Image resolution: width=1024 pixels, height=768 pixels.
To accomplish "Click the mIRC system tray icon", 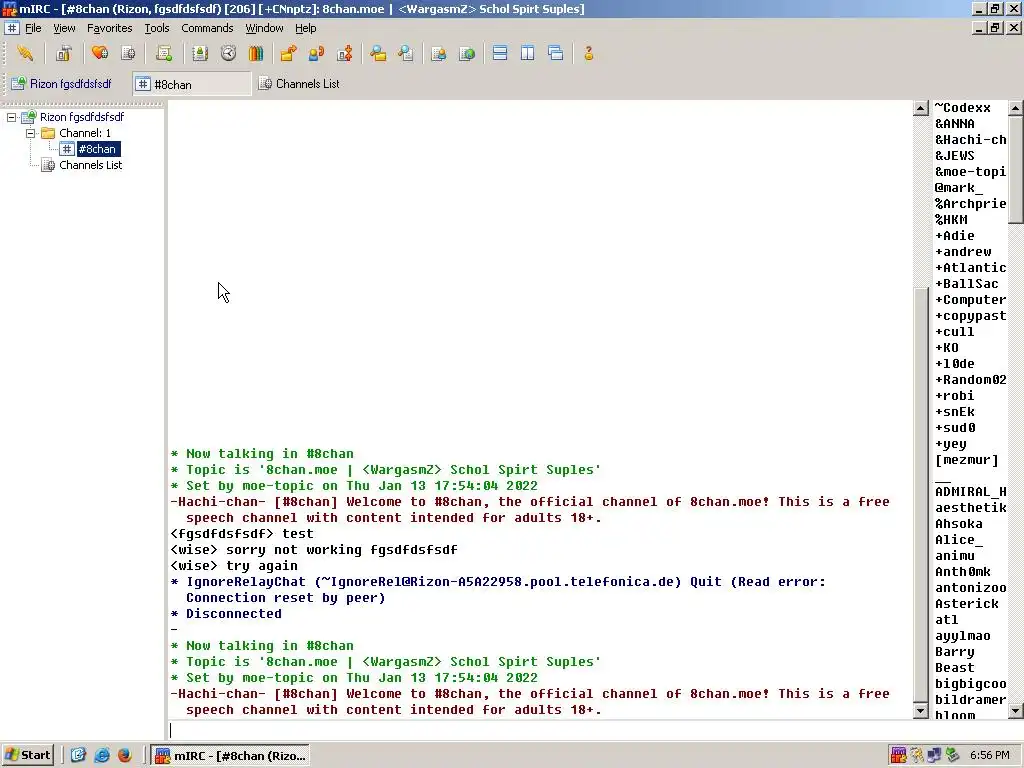I will point(899,755).
